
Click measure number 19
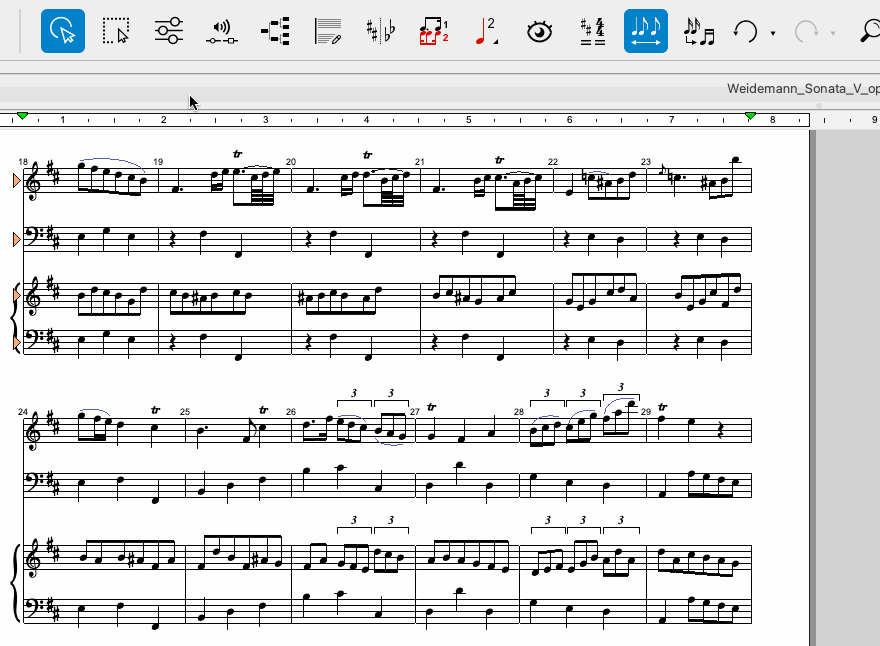(158, 162)
